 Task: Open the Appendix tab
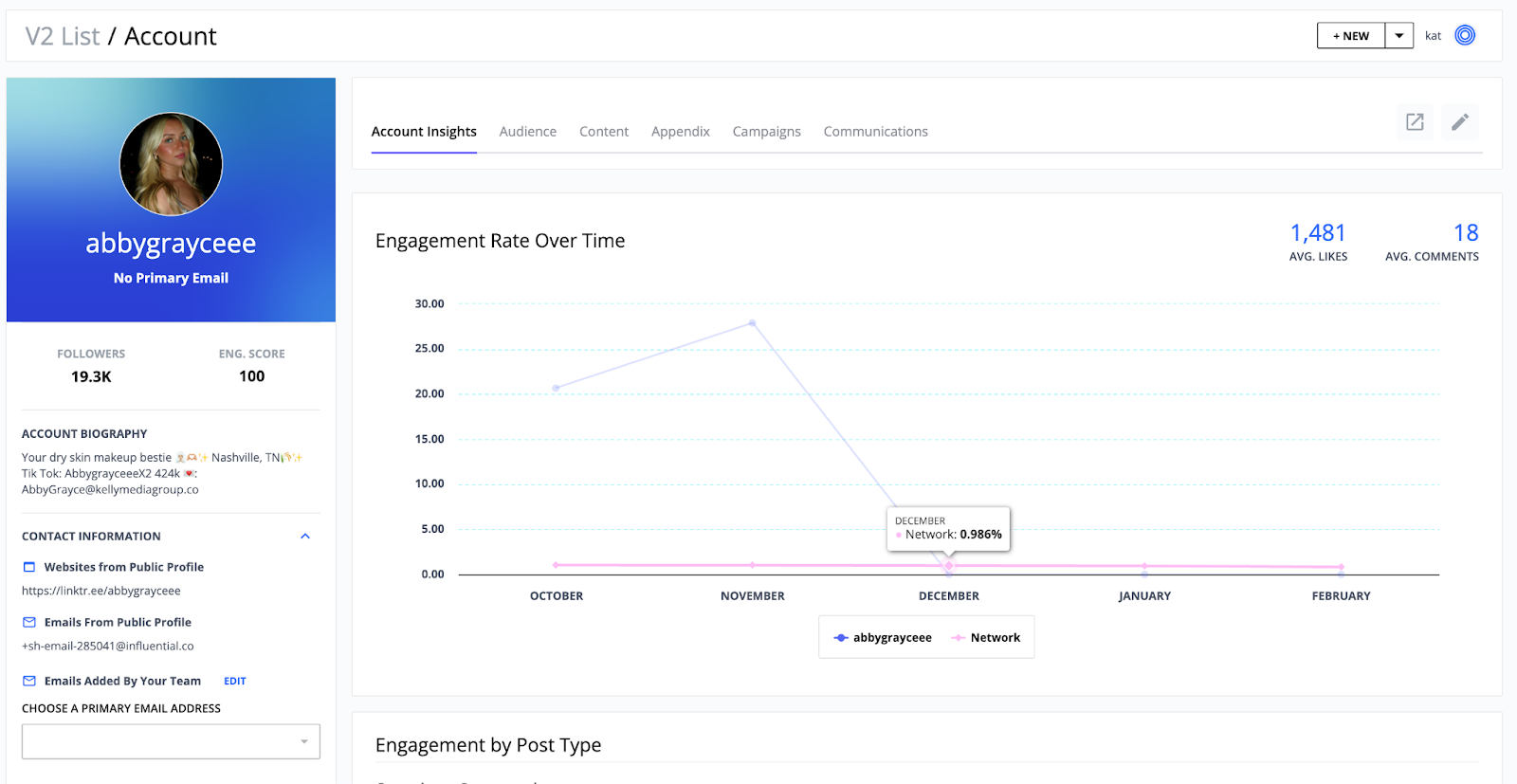[681, 132]
